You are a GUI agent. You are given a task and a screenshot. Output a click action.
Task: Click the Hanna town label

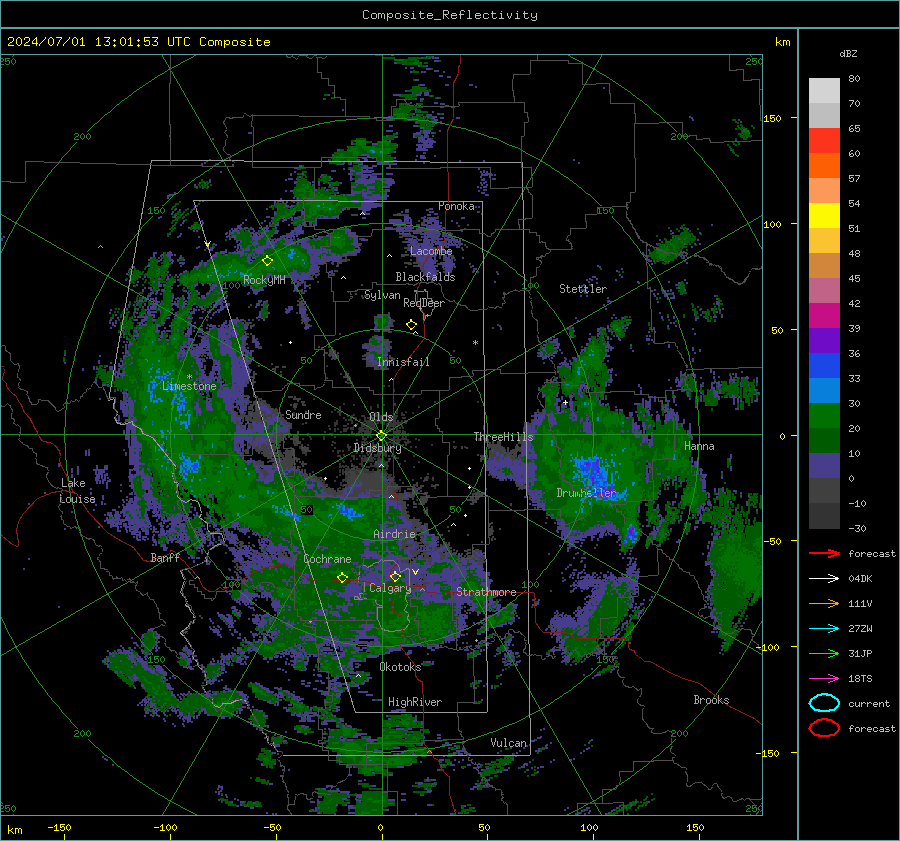(x=699, y=446)
